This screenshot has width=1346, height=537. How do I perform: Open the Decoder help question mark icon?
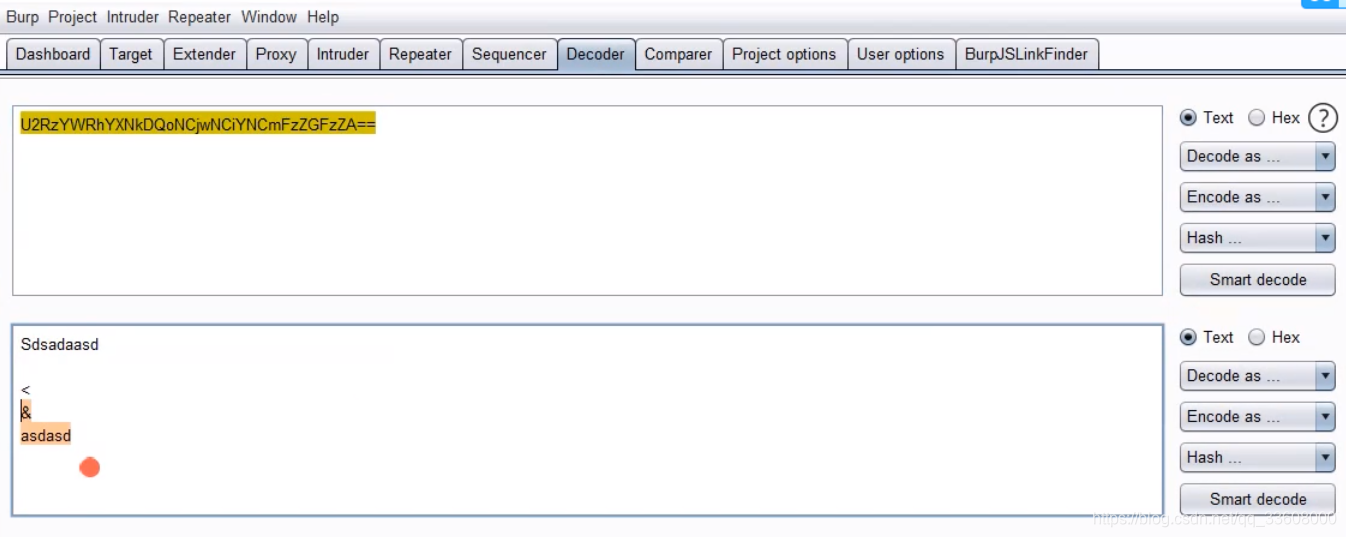tap(1322, 118)
